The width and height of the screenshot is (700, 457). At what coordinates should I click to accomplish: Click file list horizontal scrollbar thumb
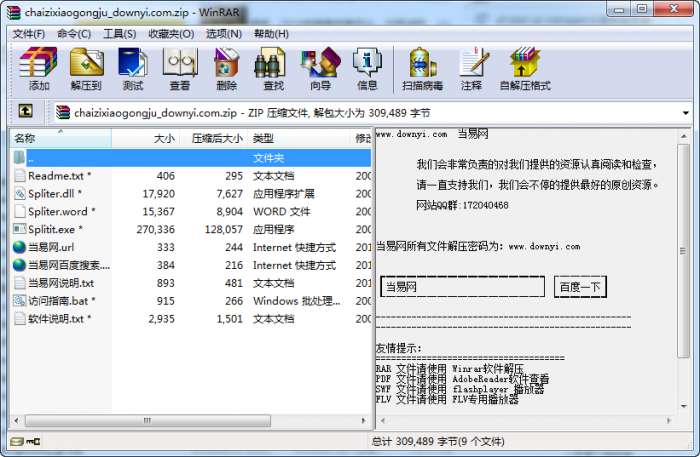[148, 420]
